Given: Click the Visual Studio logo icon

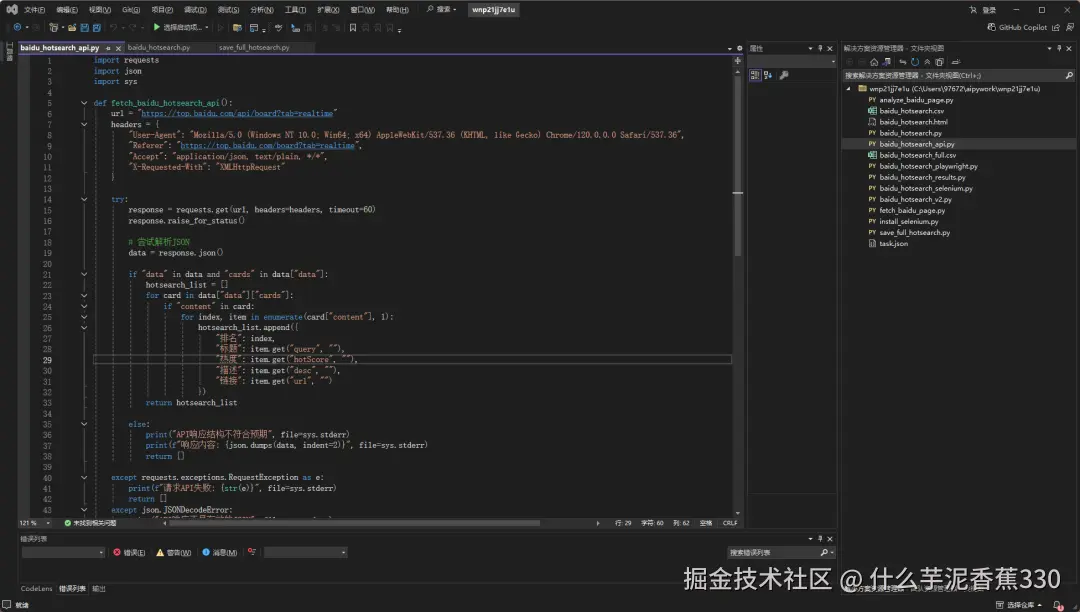Looking at the screenshot, I should tap(12, 10).
